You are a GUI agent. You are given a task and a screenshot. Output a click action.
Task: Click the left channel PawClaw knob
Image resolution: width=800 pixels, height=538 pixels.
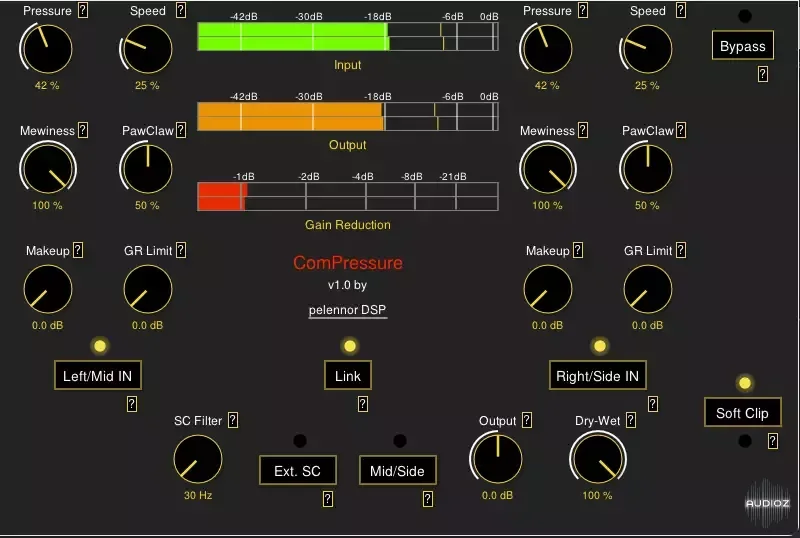(x=147, y=169)
